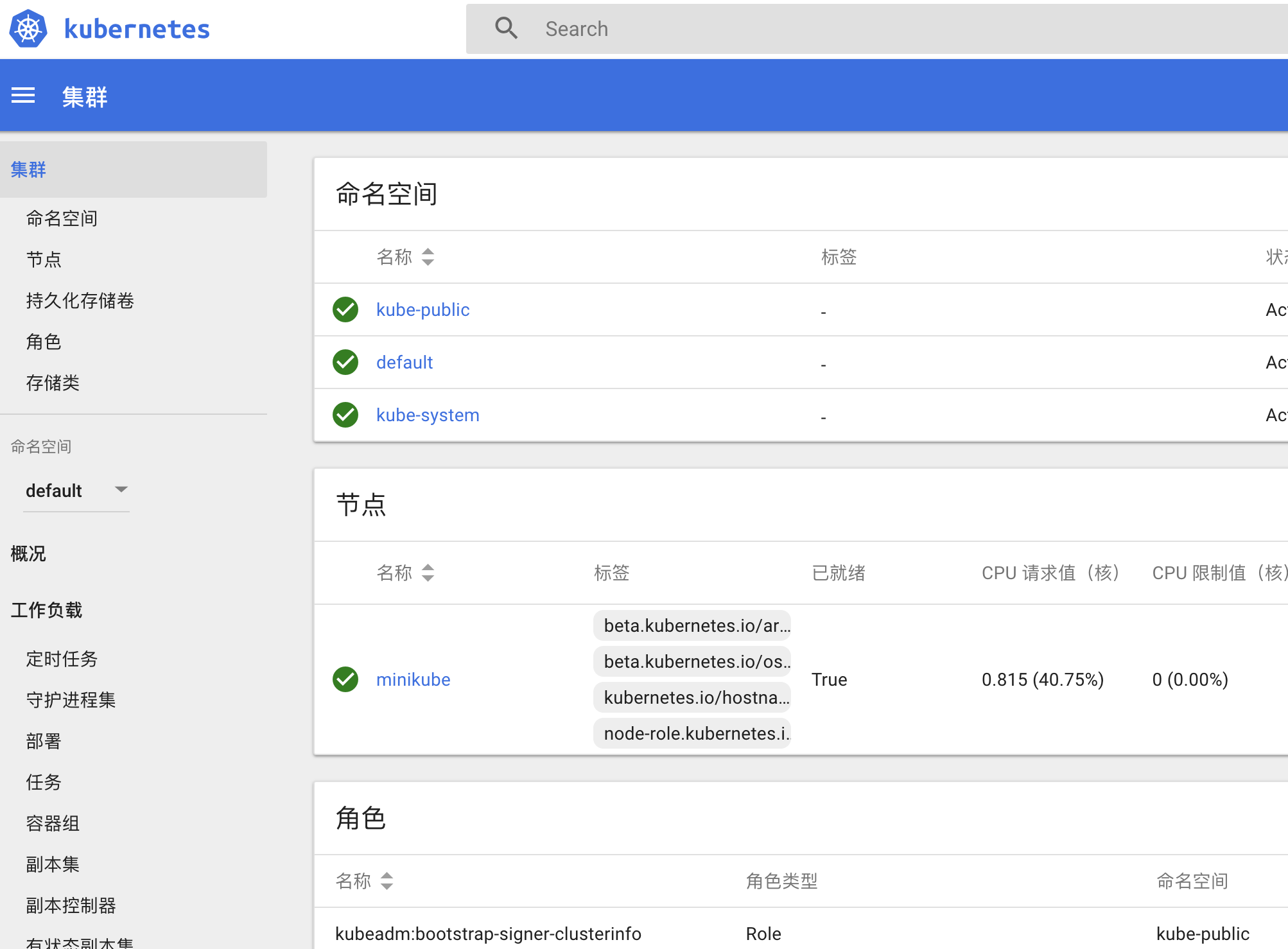Click the 0 (0.00%) CPU limit value
This screenshot has width=1288, height=949.
[1190, 679]
